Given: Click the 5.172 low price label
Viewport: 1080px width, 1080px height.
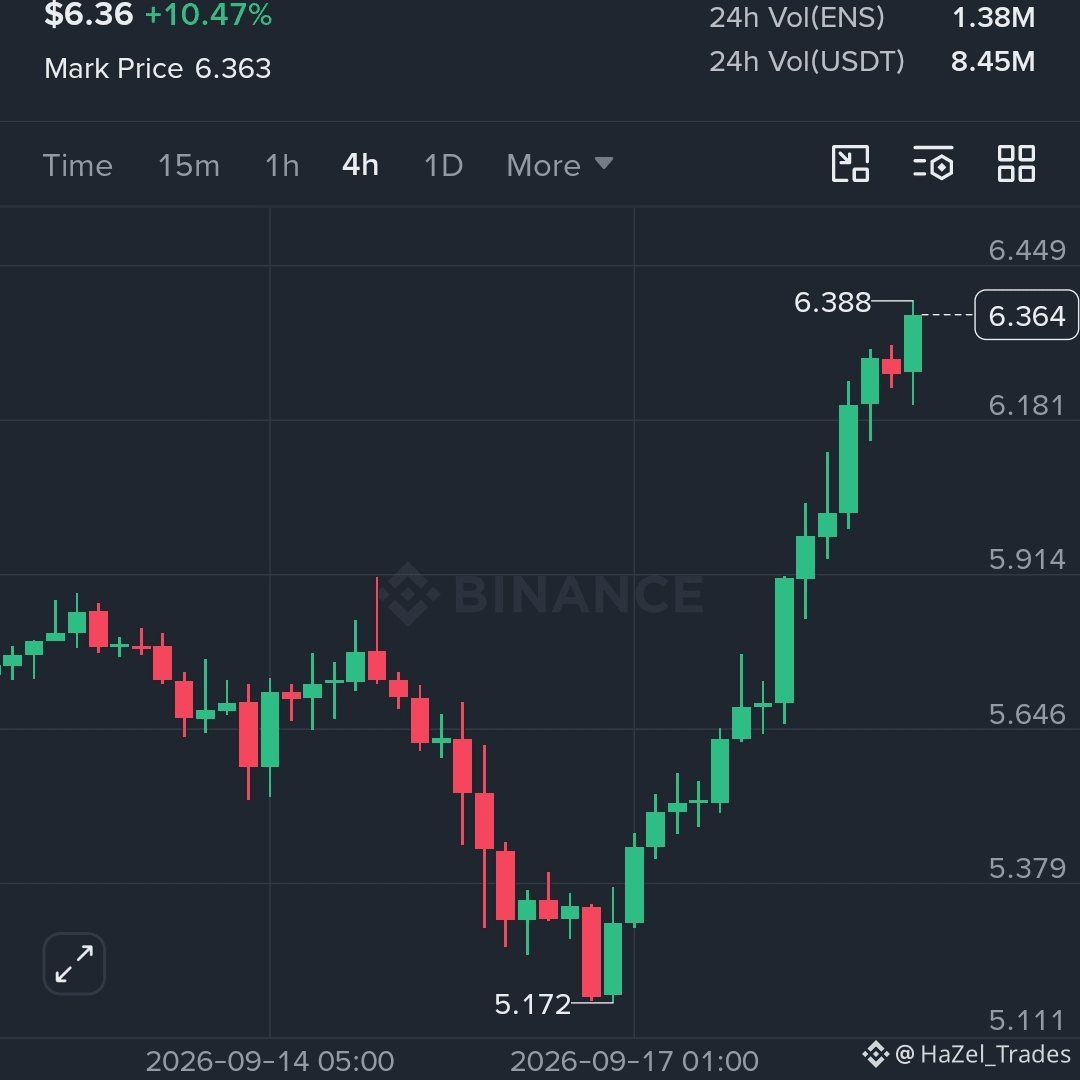Looking at the screenshot, I should (532, 1004).
